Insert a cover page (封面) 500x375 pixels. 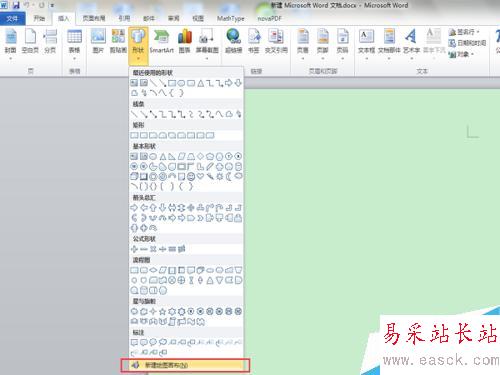point(10,43)
